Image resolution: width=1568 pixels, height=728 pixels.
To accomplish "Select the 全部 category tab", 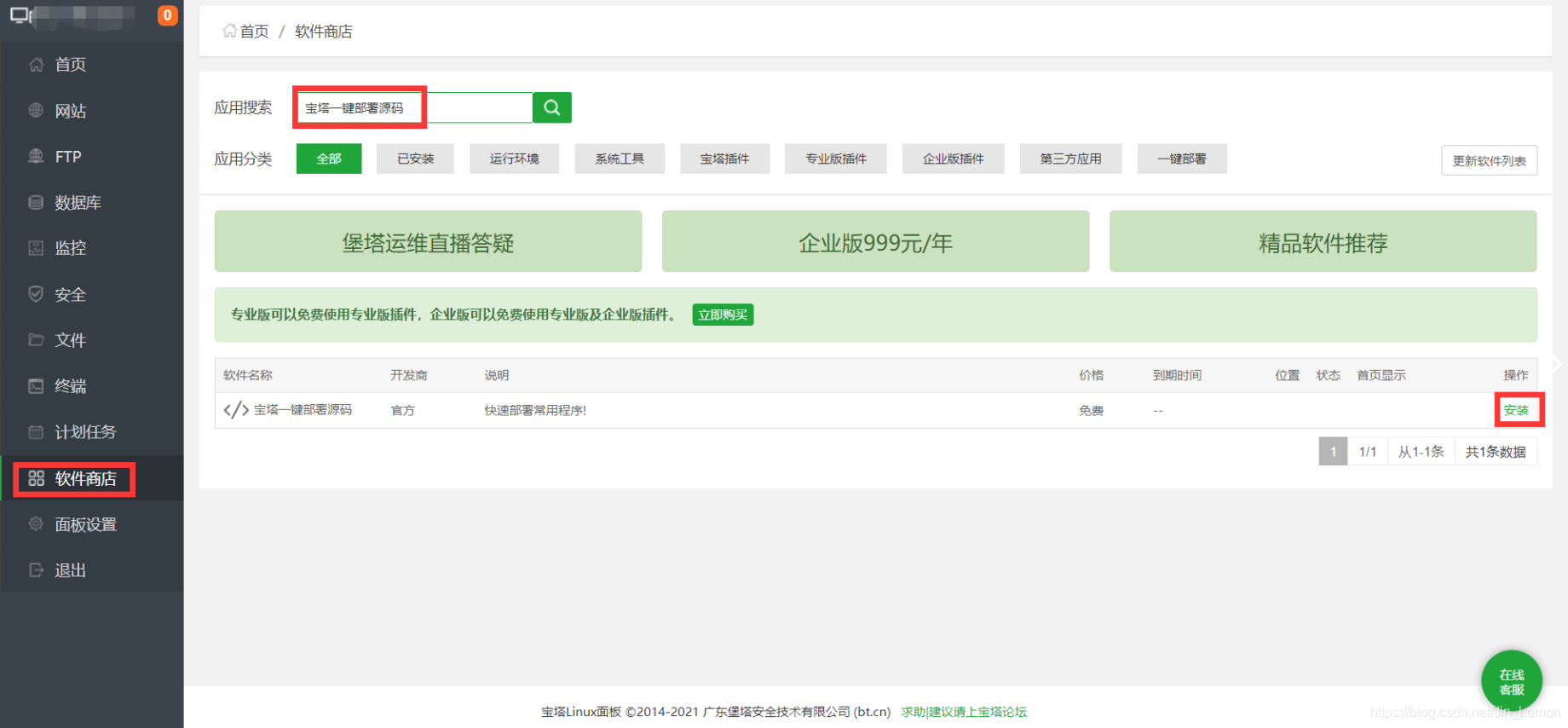I will pyautogui.click(x=329, y=159).
